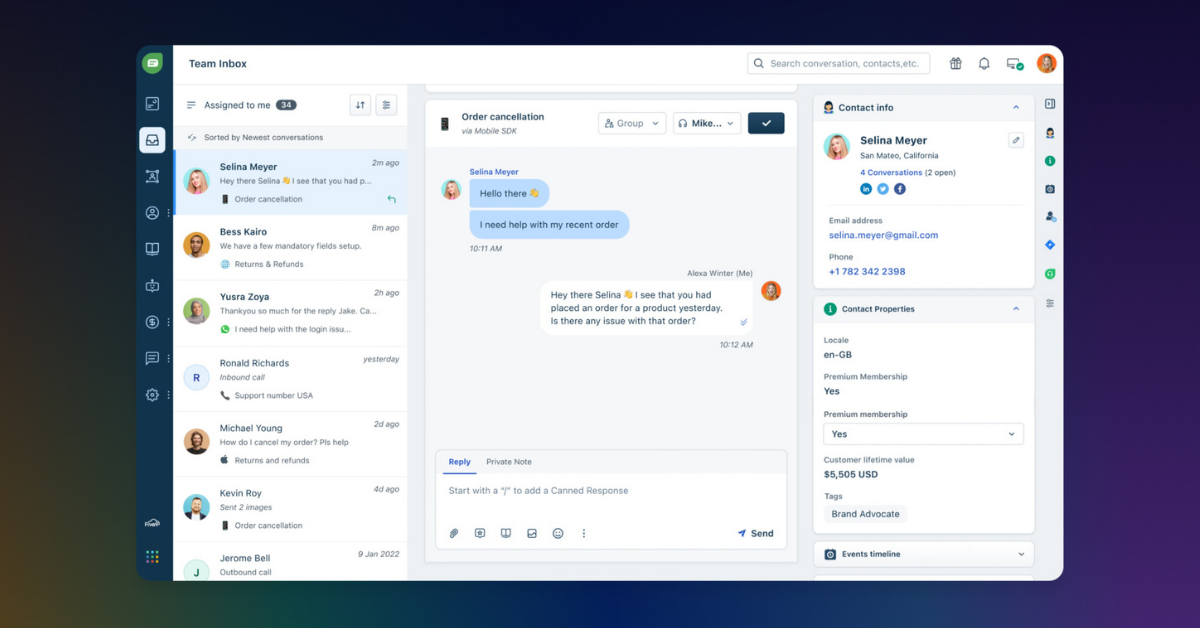Click the gift icon in top bar

pyautogui.click(x=955, y=64)
